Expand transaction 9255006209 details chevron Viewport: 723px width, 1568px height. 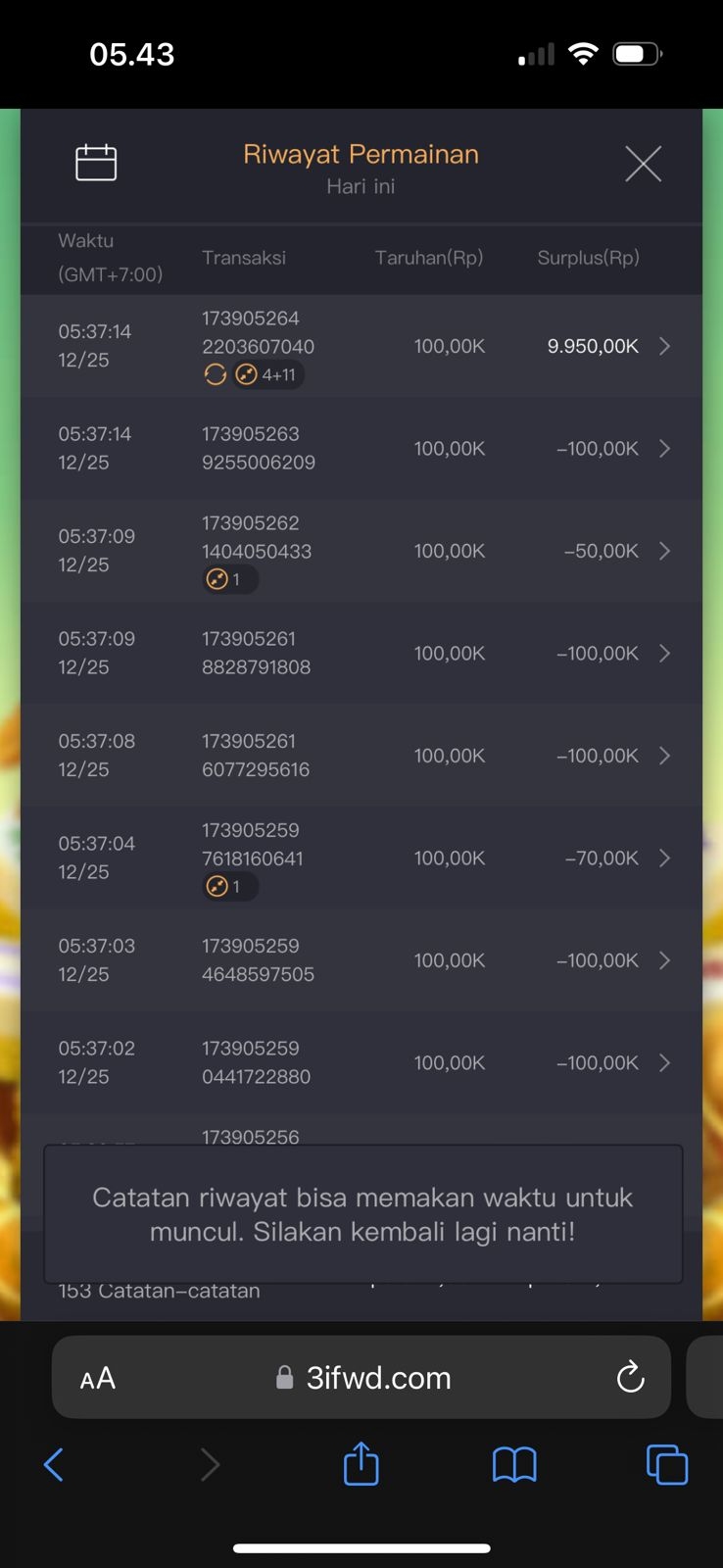pos(664,449)
